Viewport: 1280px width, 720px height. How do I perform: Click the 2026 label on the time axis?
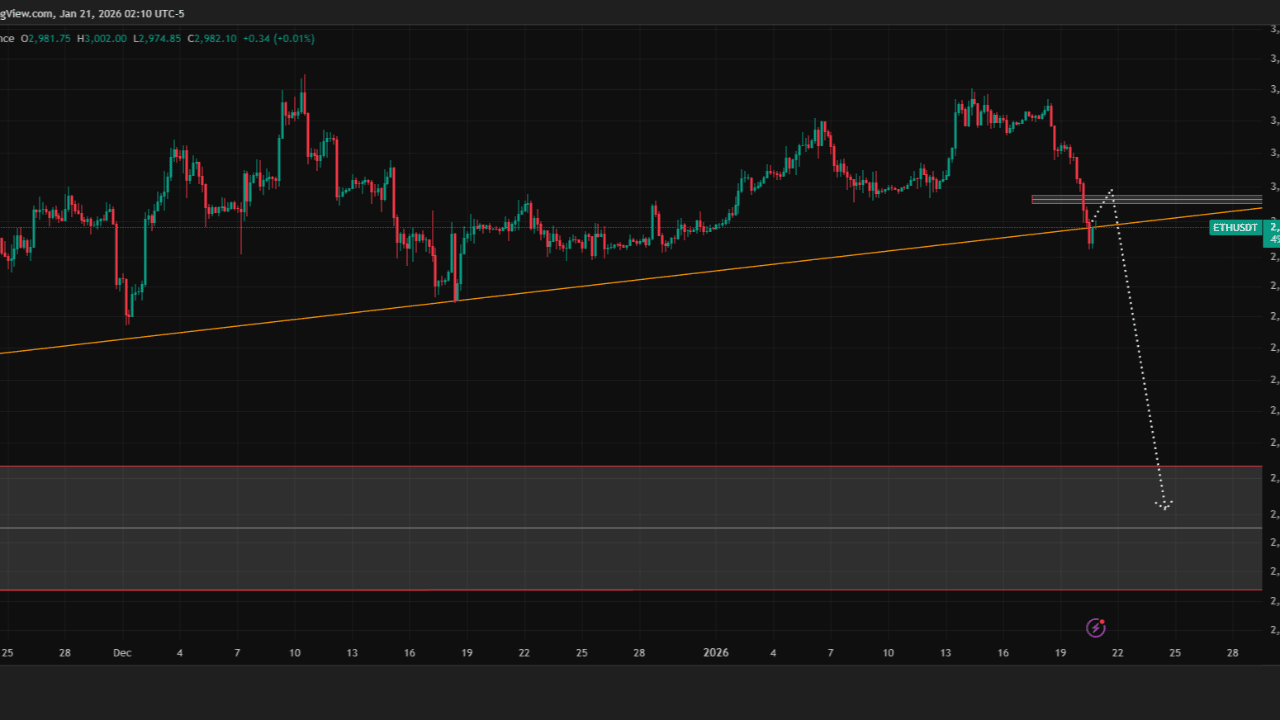[716, 653]
